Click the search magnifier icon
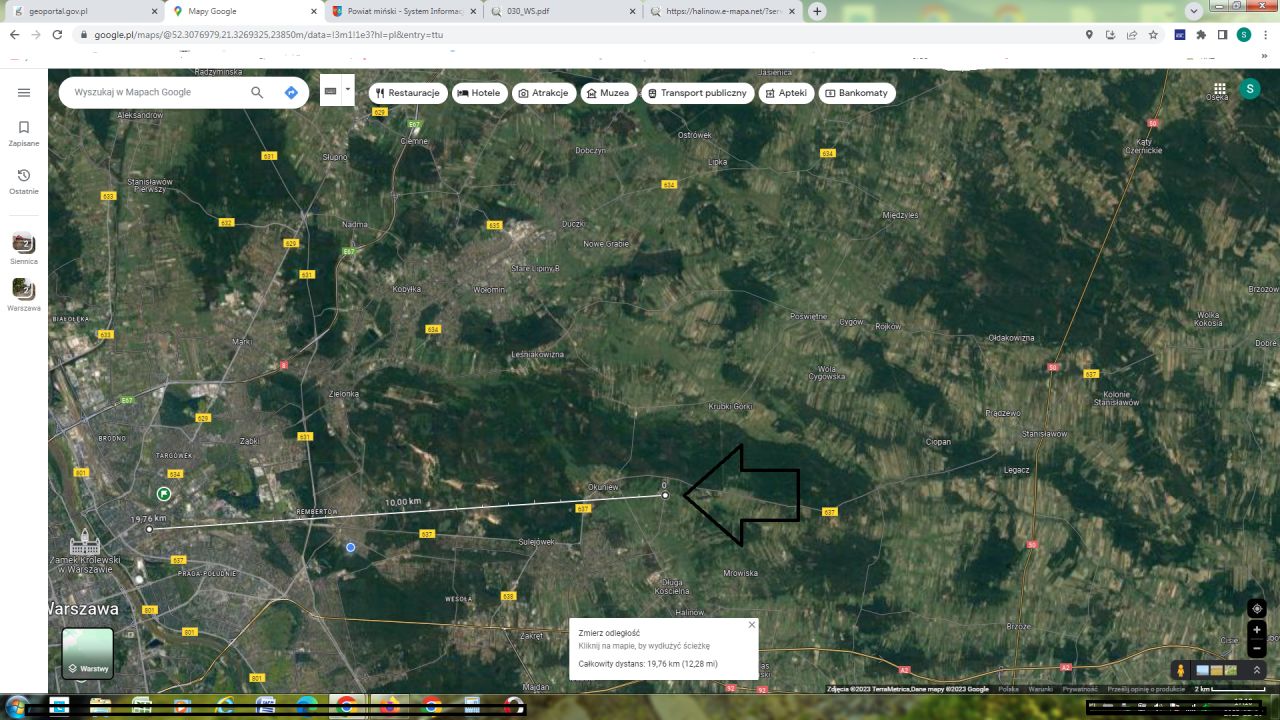 tap(257, 92)
